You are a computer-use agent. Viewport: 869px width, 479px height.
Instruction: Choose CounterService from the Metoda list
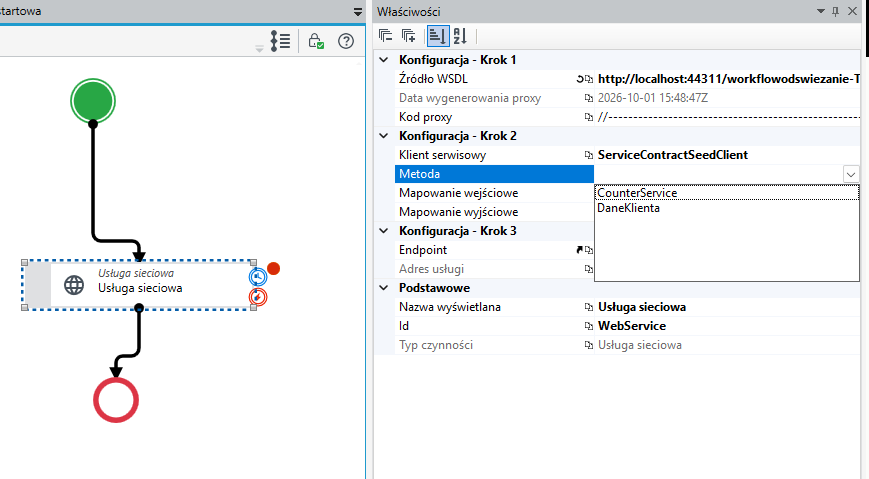click(727, 192)
